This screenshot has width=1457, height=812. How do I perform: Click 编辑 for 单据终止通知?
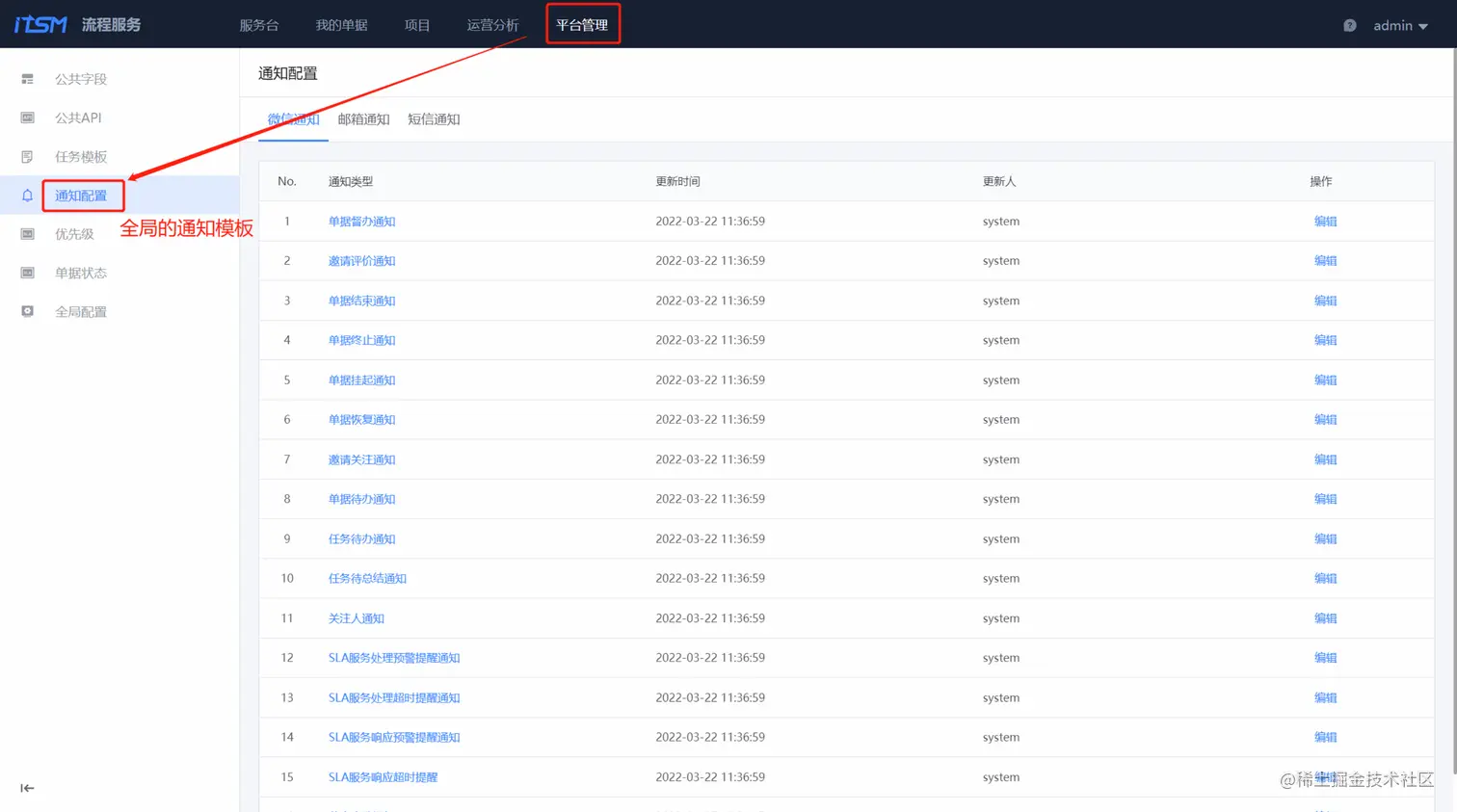click(x=1325, y=340)
